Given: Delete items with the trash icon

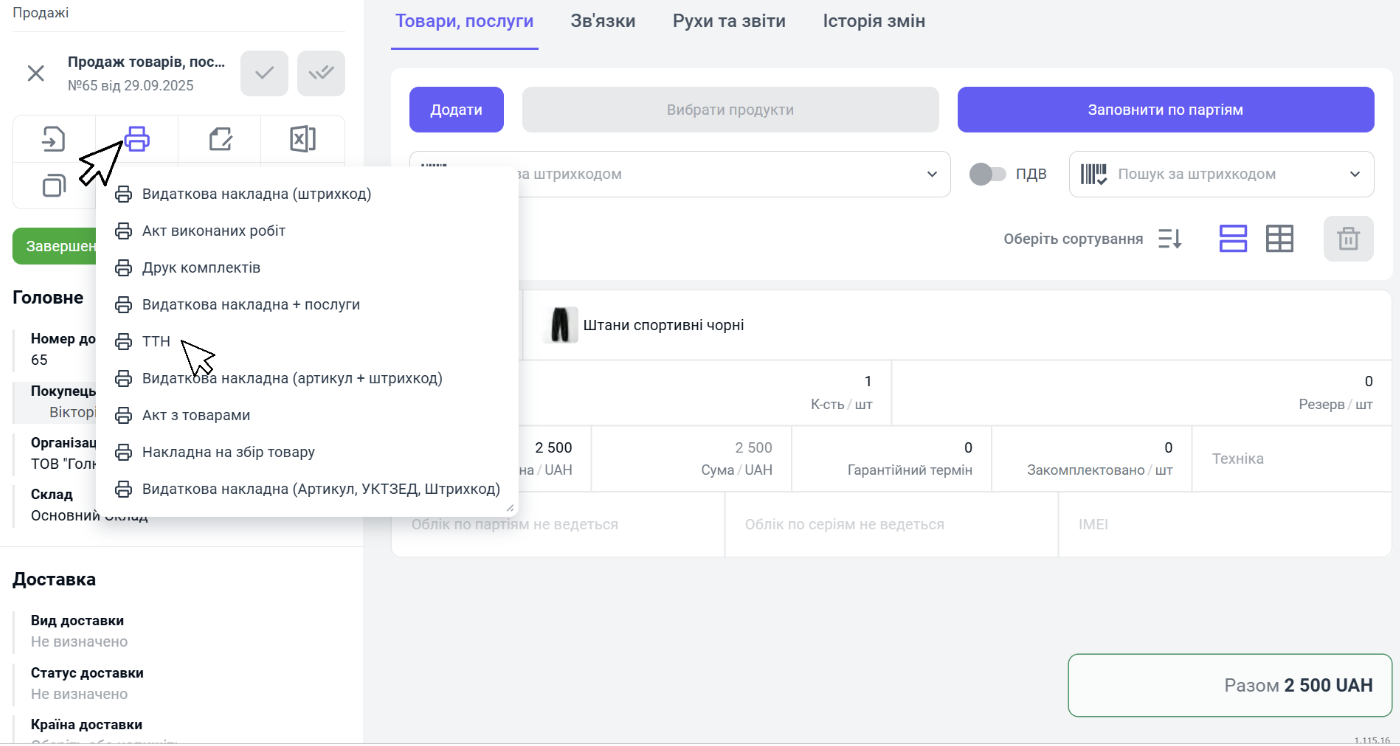Looking at the screenshot, I should tap(1348, 239).
